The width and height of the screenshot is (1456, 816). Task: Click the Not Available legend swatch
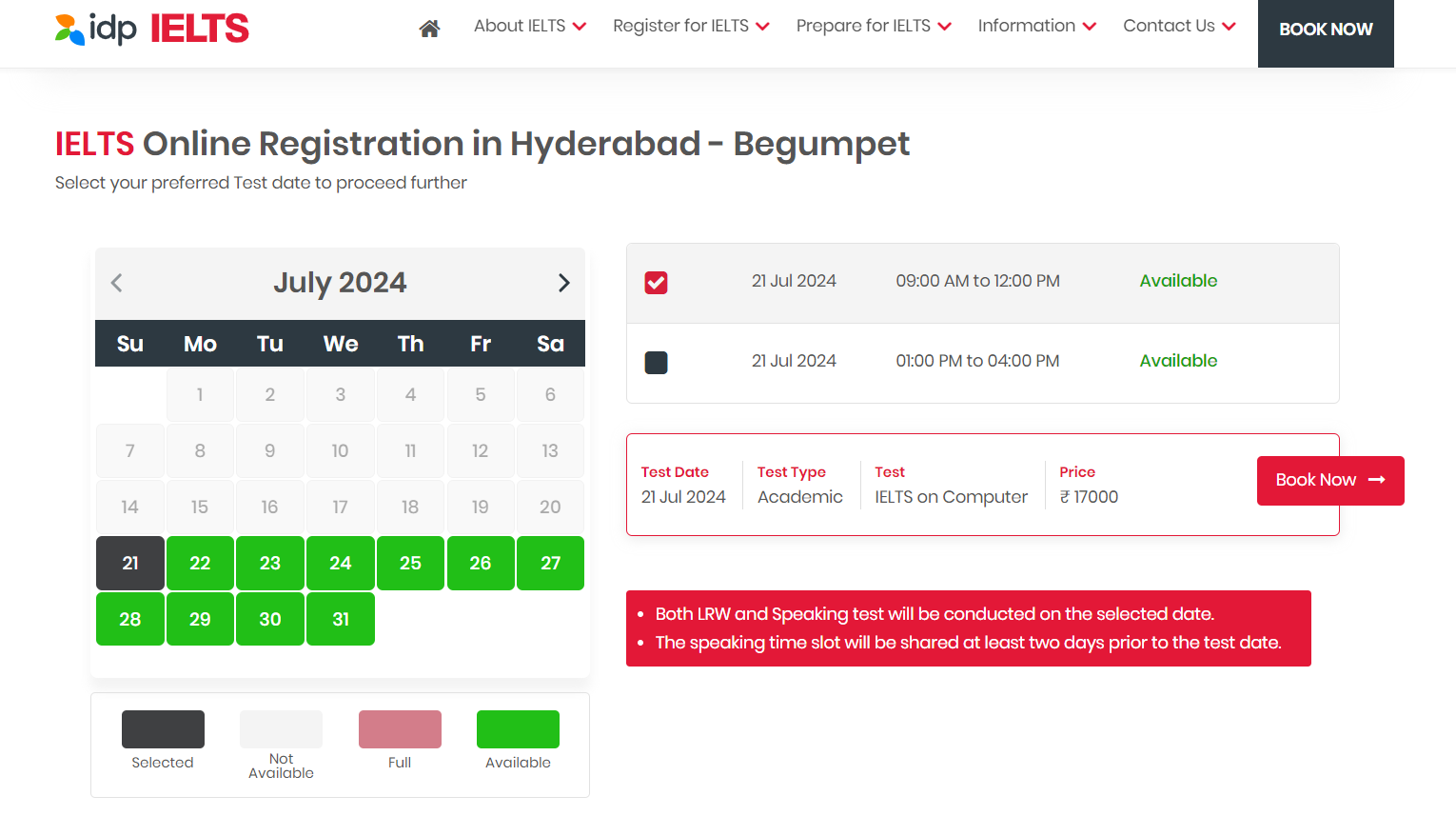pos(281,729)
